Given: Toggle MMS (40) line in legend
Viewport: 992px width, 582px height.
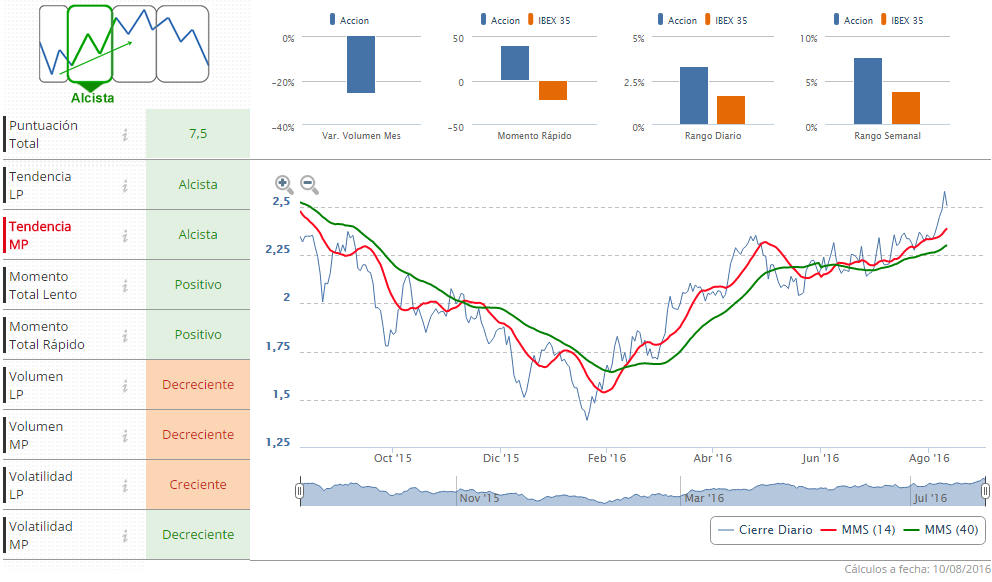Looking at the screenshot, I should coord(940,529).
